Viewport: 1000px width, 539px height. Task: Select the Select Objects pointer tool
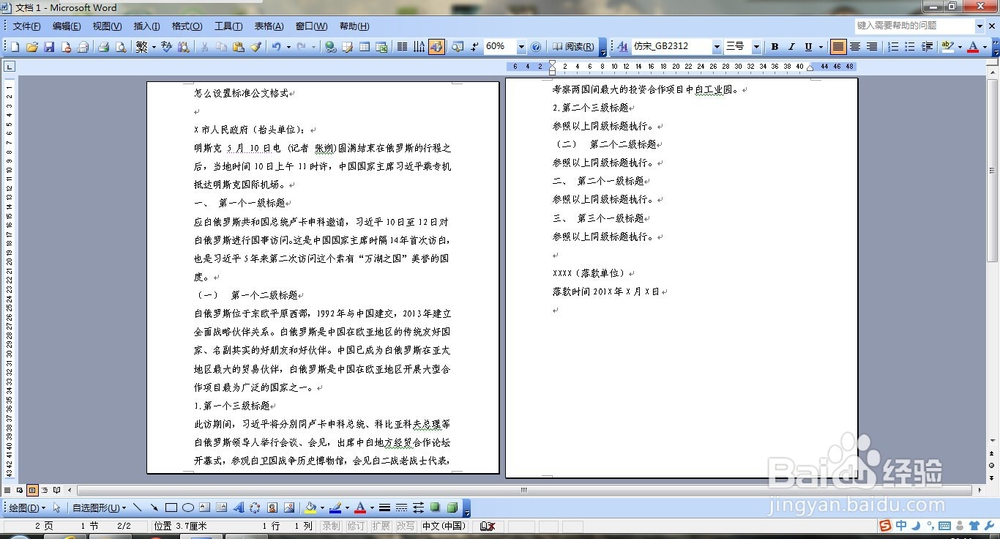click(57, 508)
